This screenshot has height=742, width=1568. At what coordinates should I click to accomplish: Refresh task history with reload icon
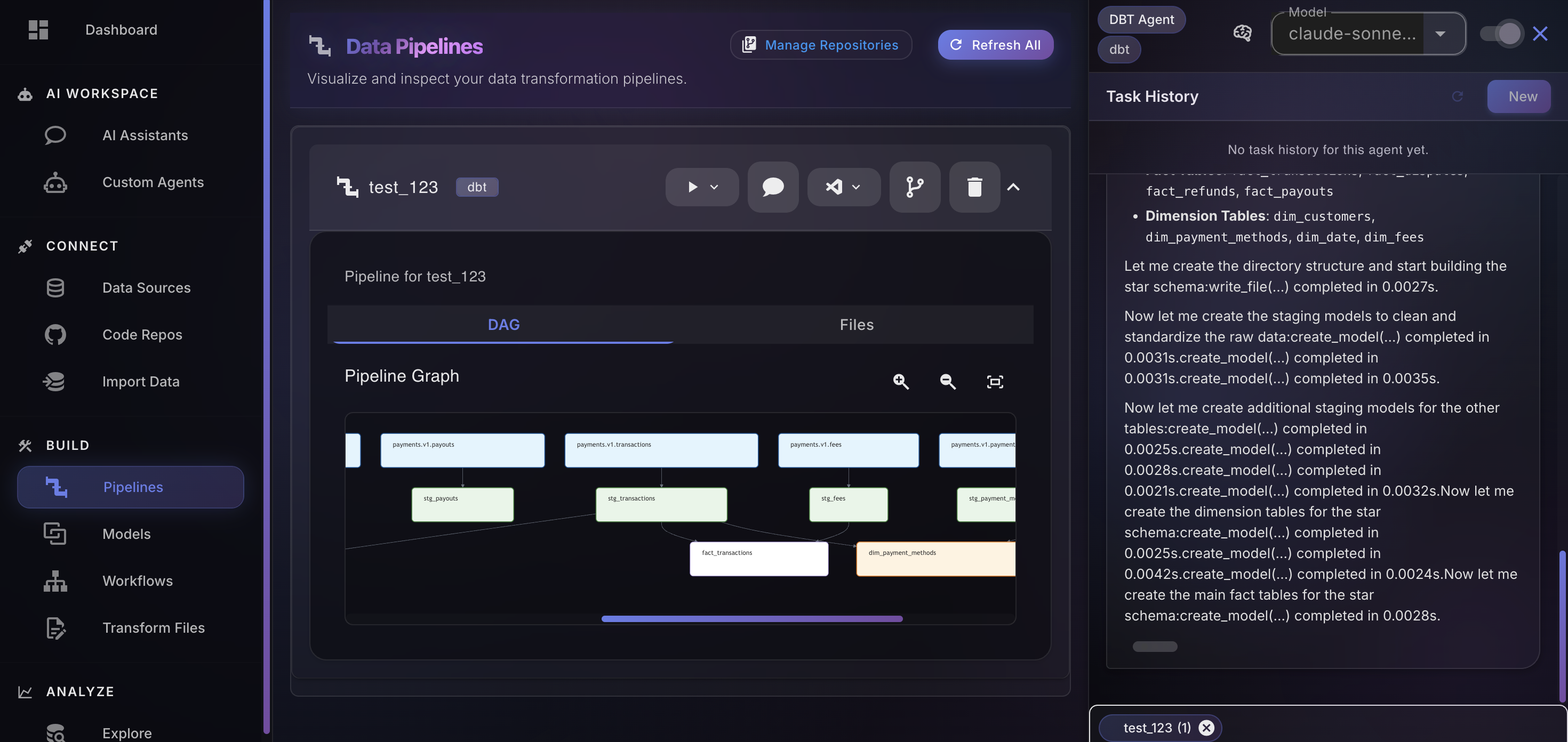[x=1457, y=96]
